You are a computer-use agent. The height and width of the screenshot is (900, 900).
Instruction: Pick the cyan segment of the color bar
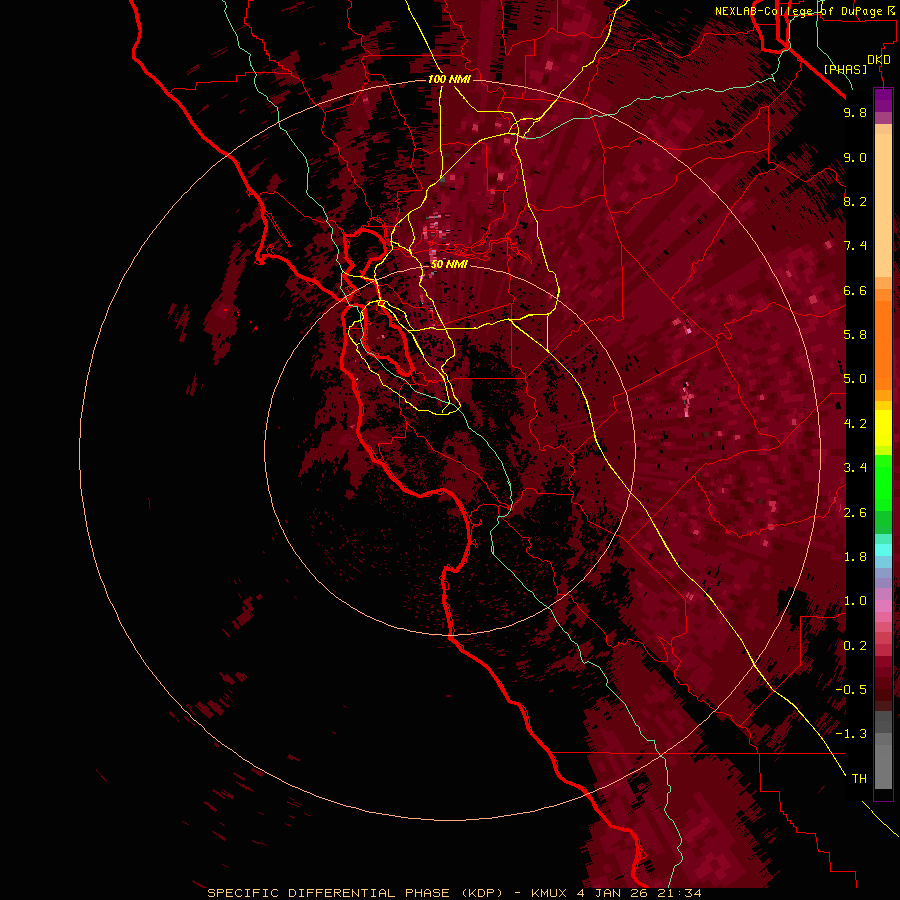pos(883,550)
